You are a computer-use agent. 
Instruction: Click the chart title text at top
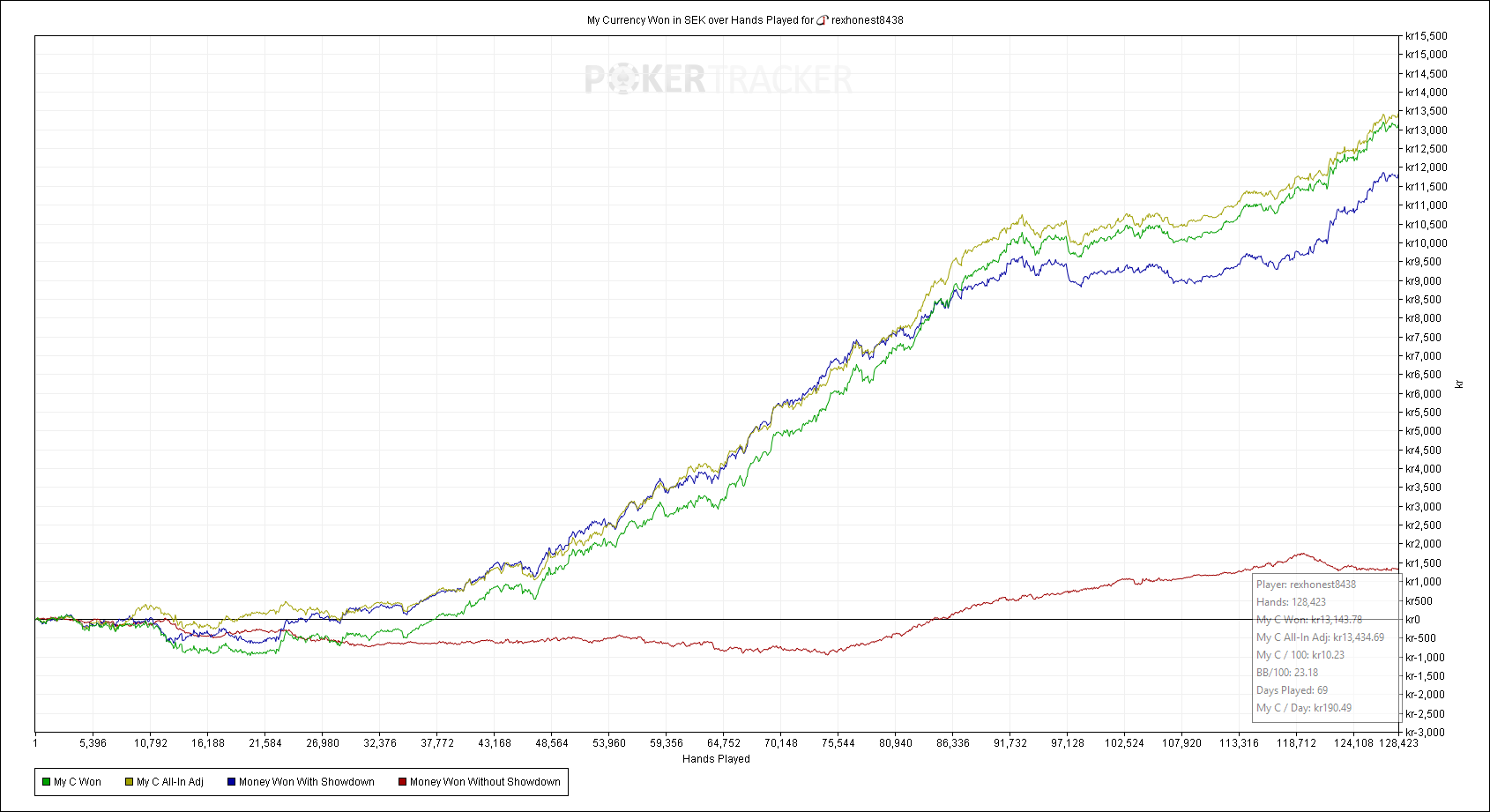(700, 20)
